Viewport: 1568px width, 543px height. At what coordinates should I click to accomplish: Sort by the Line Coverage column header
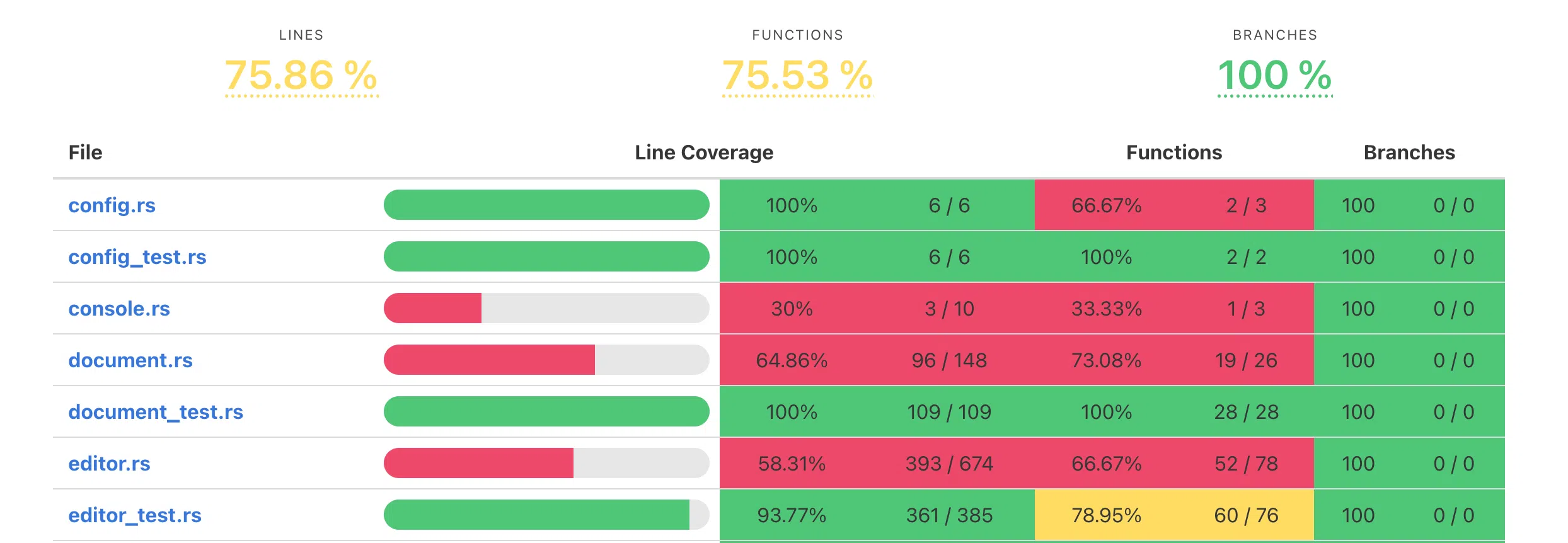[x=704, y=152]
